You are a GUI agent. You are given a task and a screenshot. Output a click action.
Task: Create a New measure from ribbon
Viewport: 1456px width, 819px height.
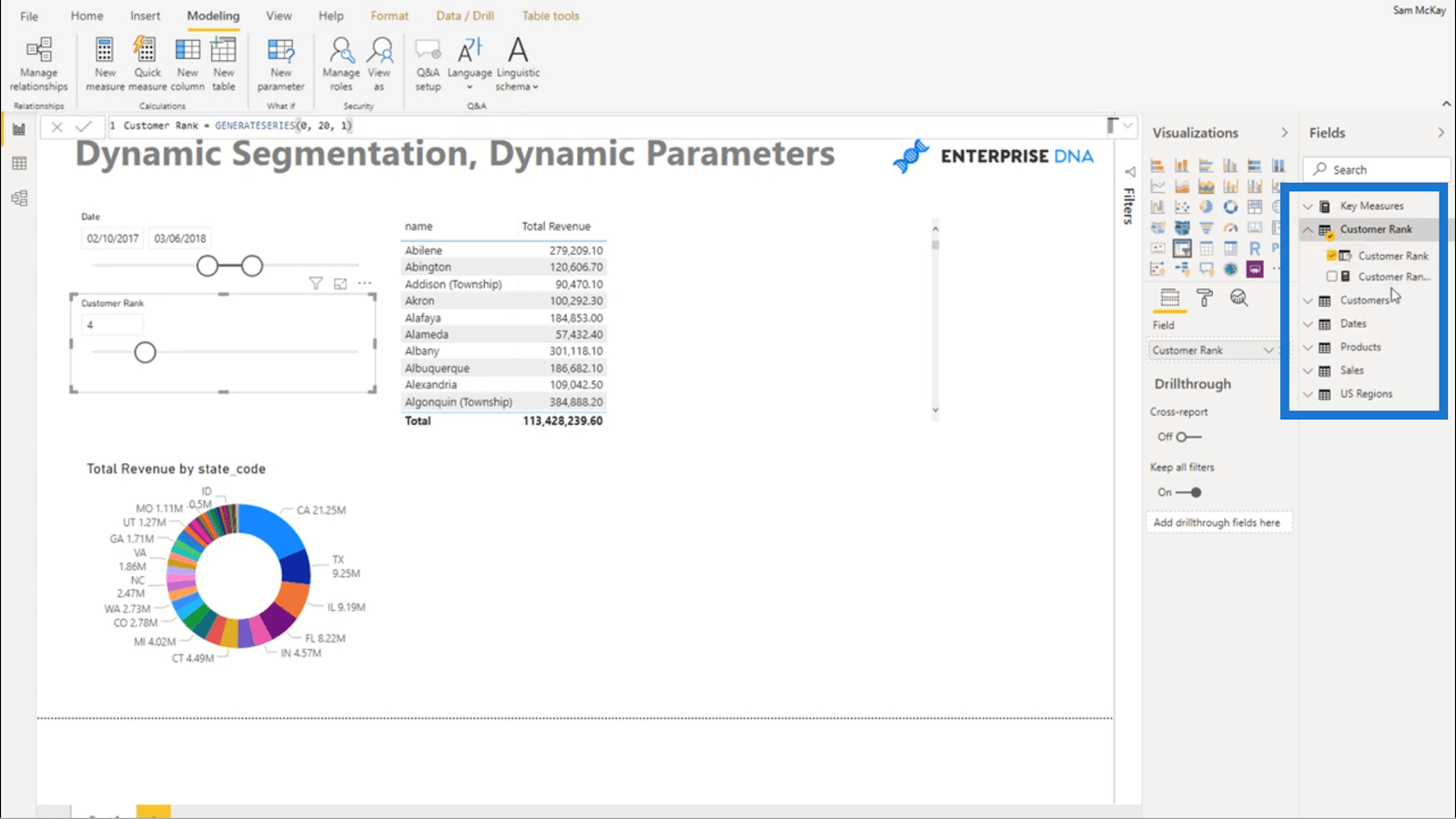click(105, 65)
